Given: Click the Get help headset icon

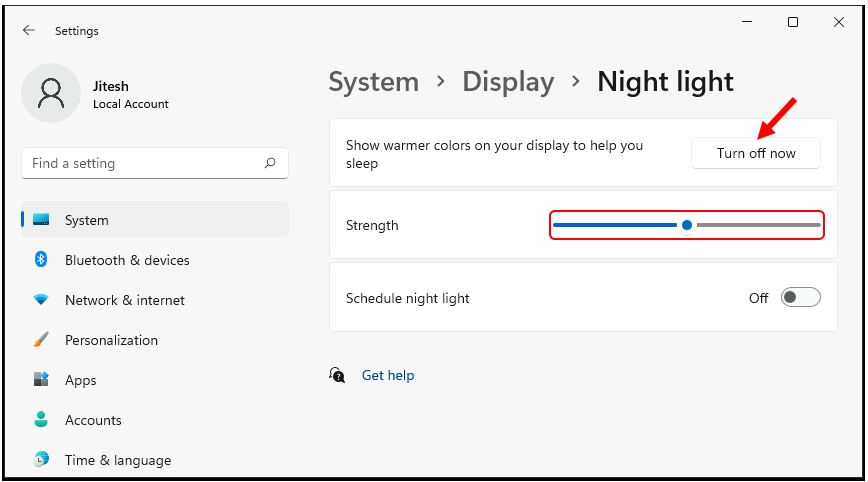Looking at the screenshot, I should pyautogui.click(x=337, y=375).
